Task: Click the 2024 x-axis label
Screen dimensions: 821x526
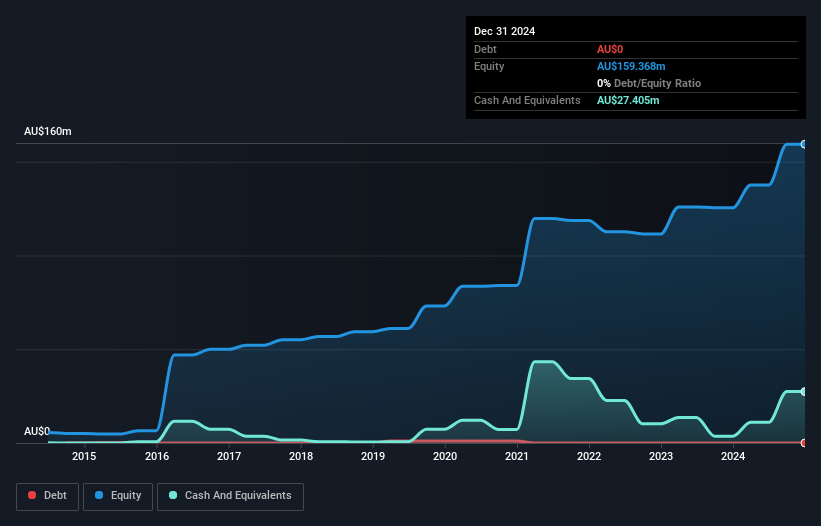Action: coord(733,456)
